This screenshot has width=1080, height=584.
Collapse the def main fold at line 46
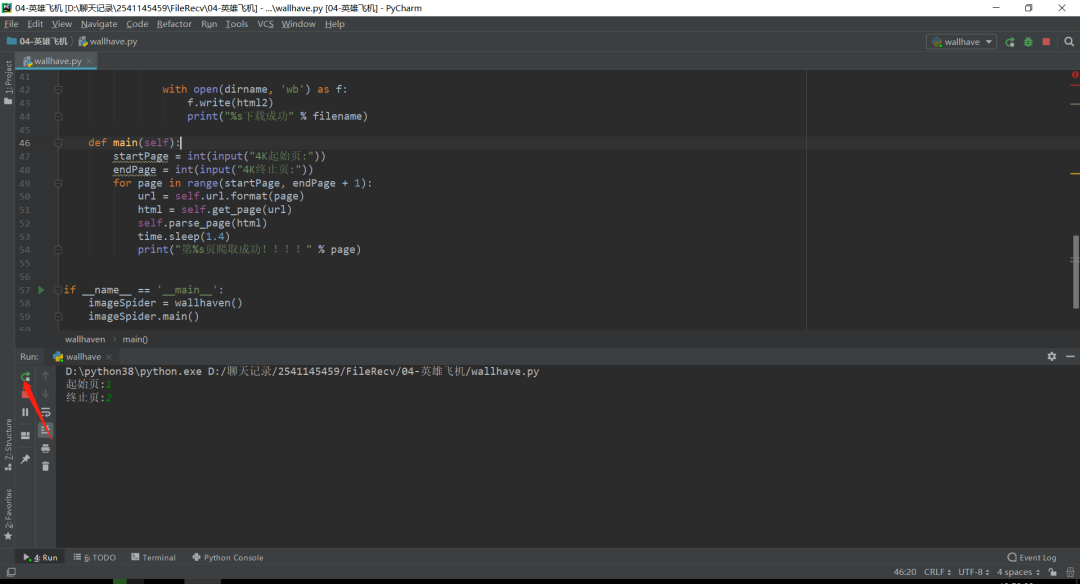pos(59,143)
